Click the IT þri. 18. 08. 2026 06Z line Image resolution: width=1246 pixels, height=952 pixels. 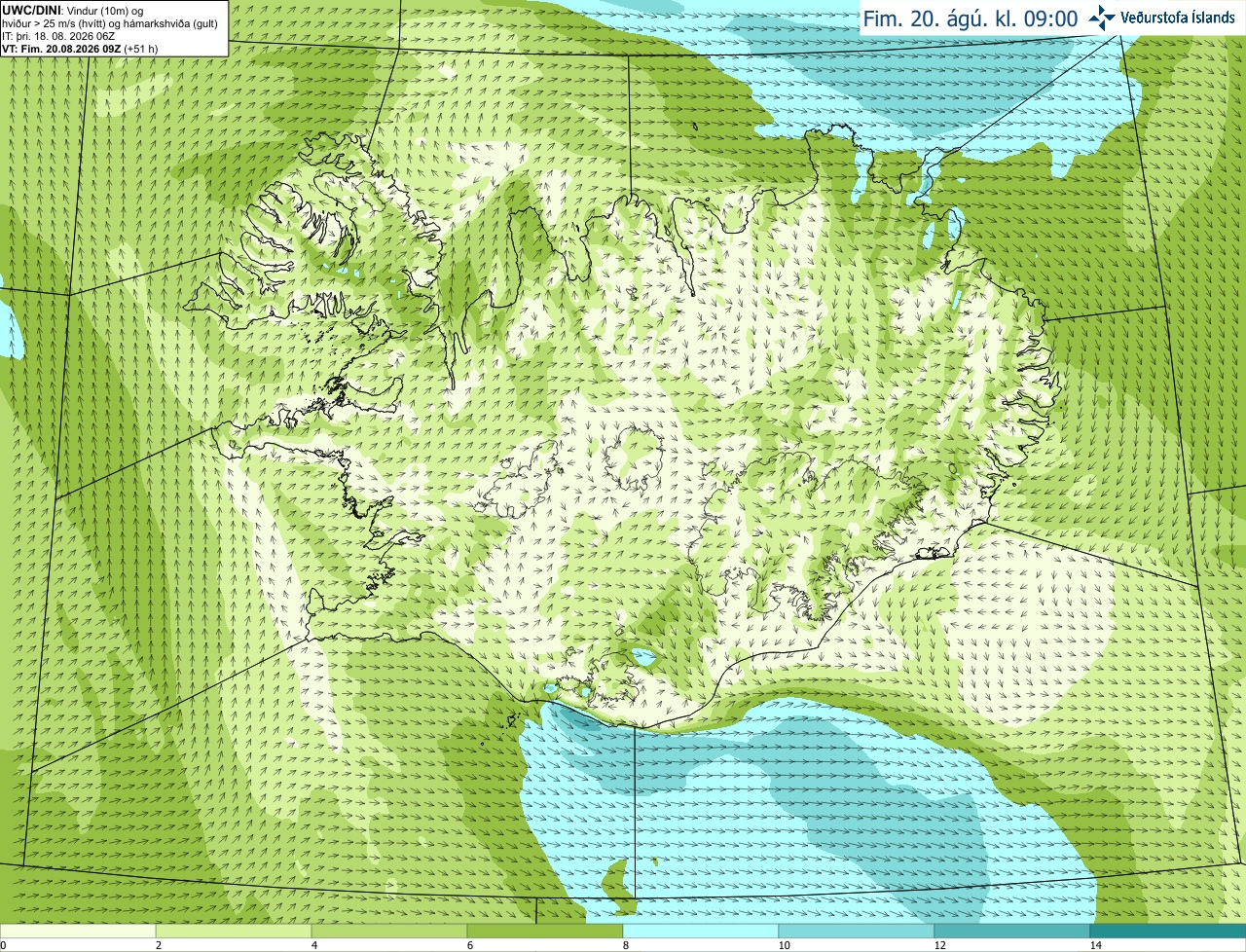tap(58, 36)
